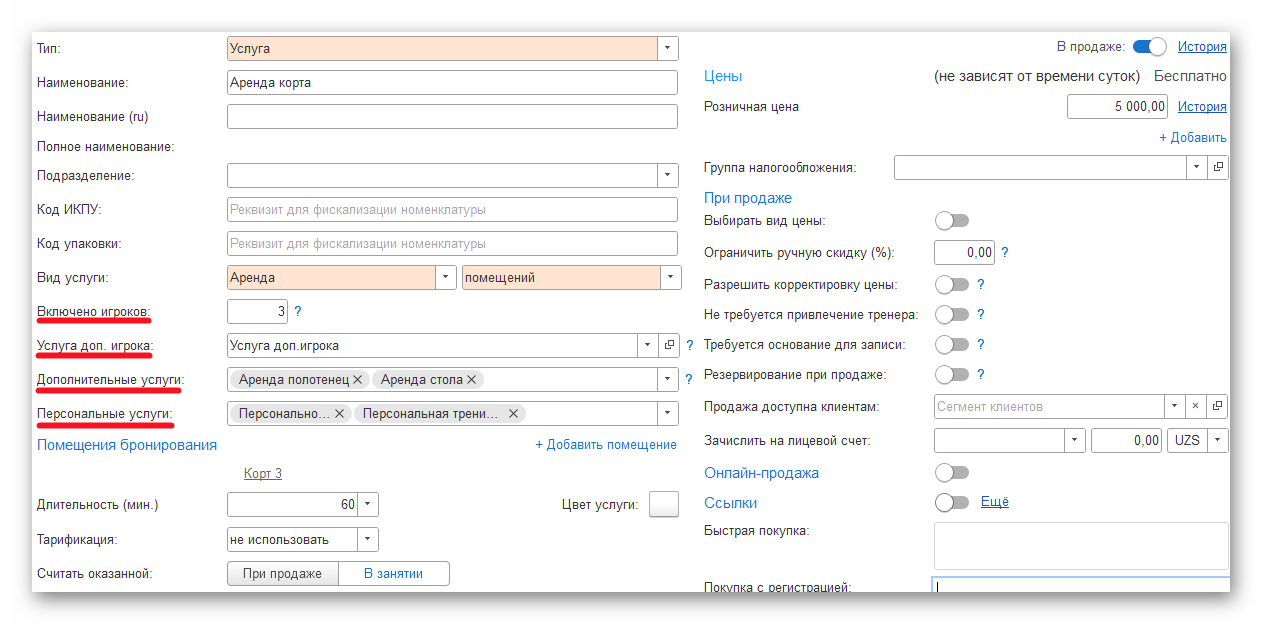1262x624 pixels.
Task: Open the «Корт 3» booking room
Action: [262, 473]
